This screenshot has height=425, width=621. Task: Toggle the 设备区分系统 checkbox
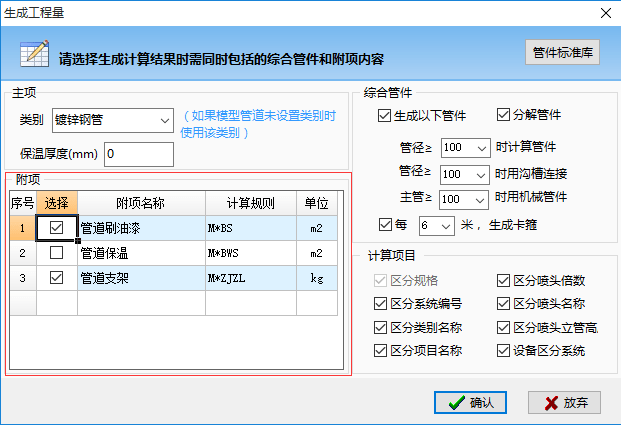(503, 351)
